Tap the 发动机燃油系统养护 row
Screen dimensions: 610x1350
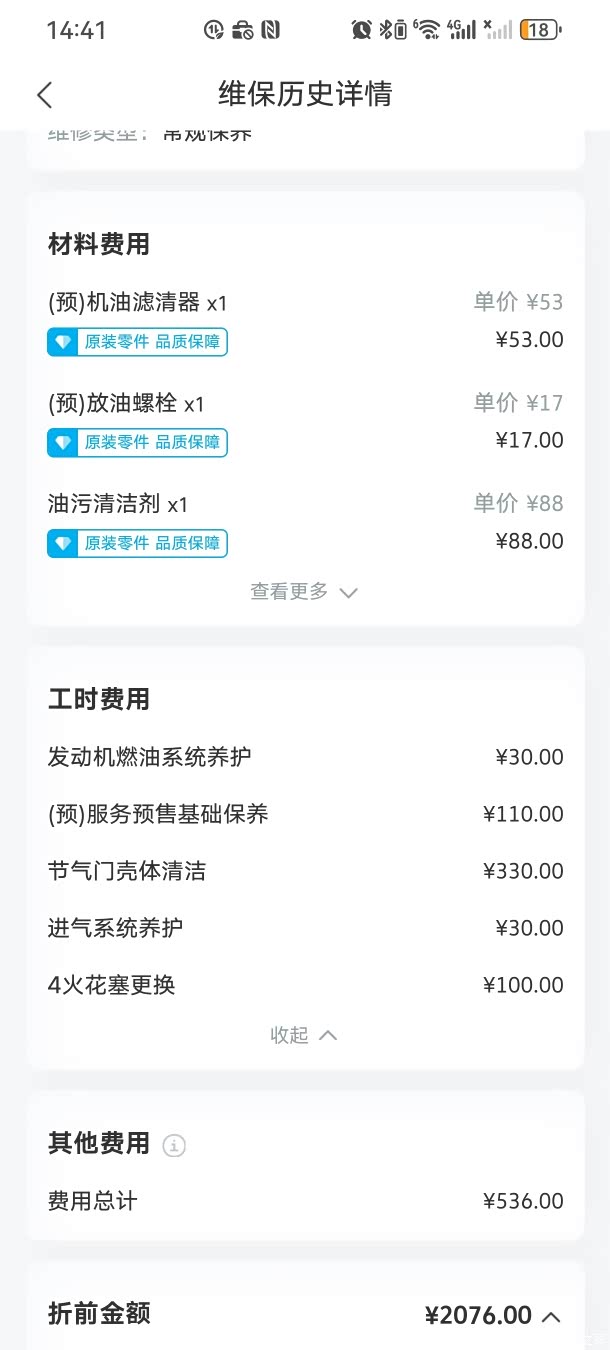150,757
